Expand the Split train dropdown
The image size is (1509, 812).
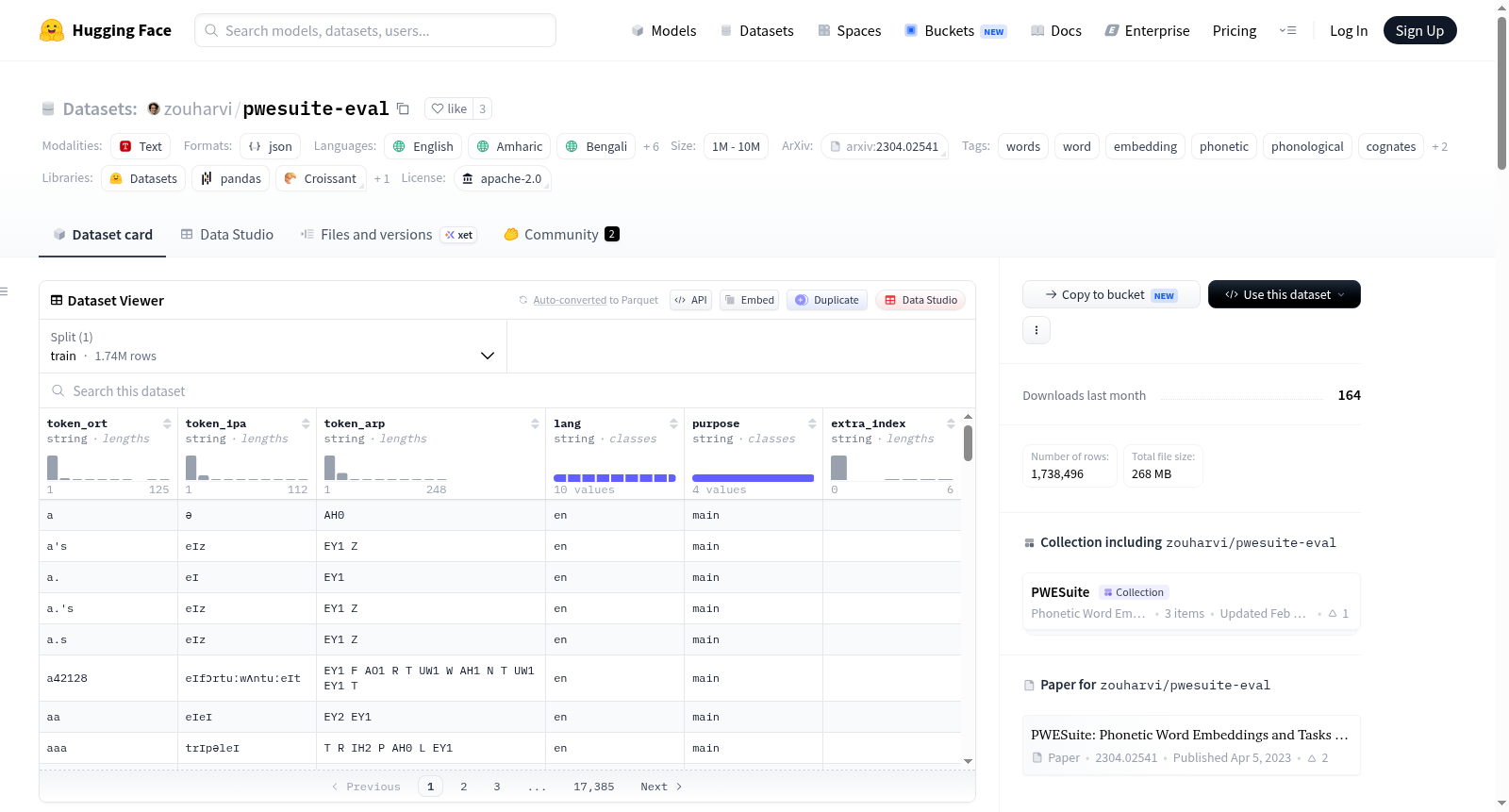[273, 346]
